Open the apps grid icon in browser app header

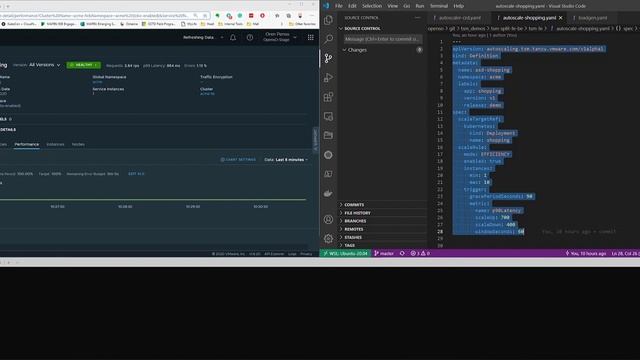311,38
